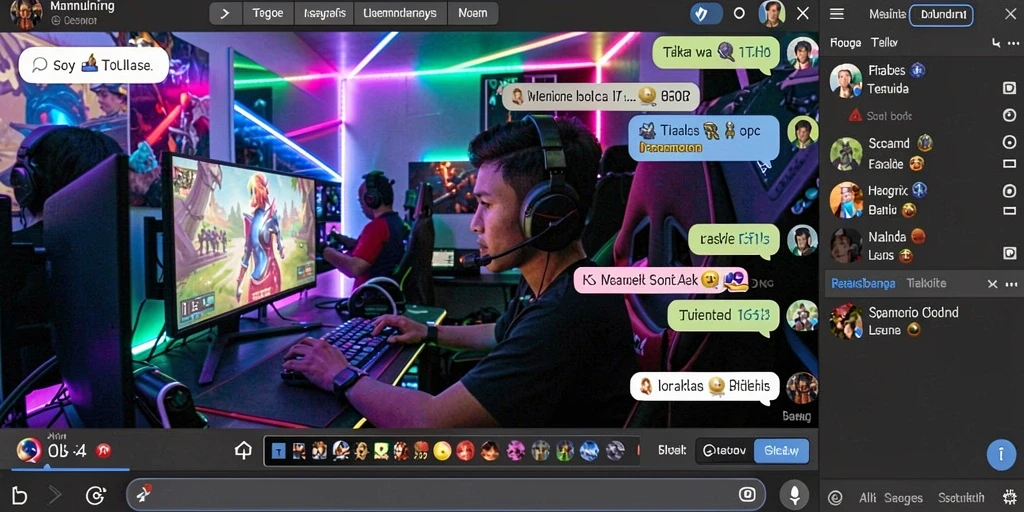Click the Gtatov button
1024x512 pixels.
(x=725, y=451)
